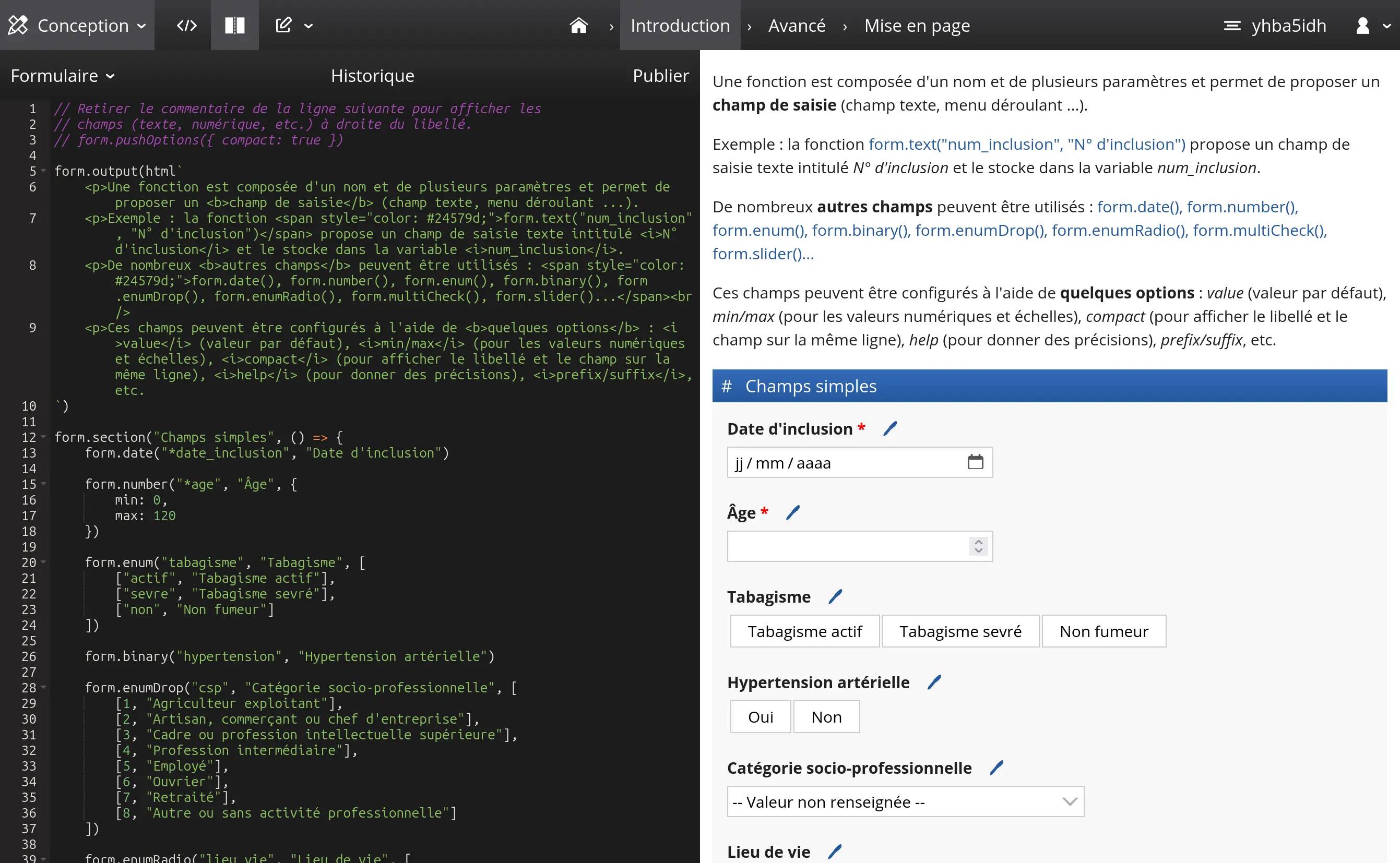
Task: Click edit pencil next to Date d'inclusion
Action: (889, 428)
